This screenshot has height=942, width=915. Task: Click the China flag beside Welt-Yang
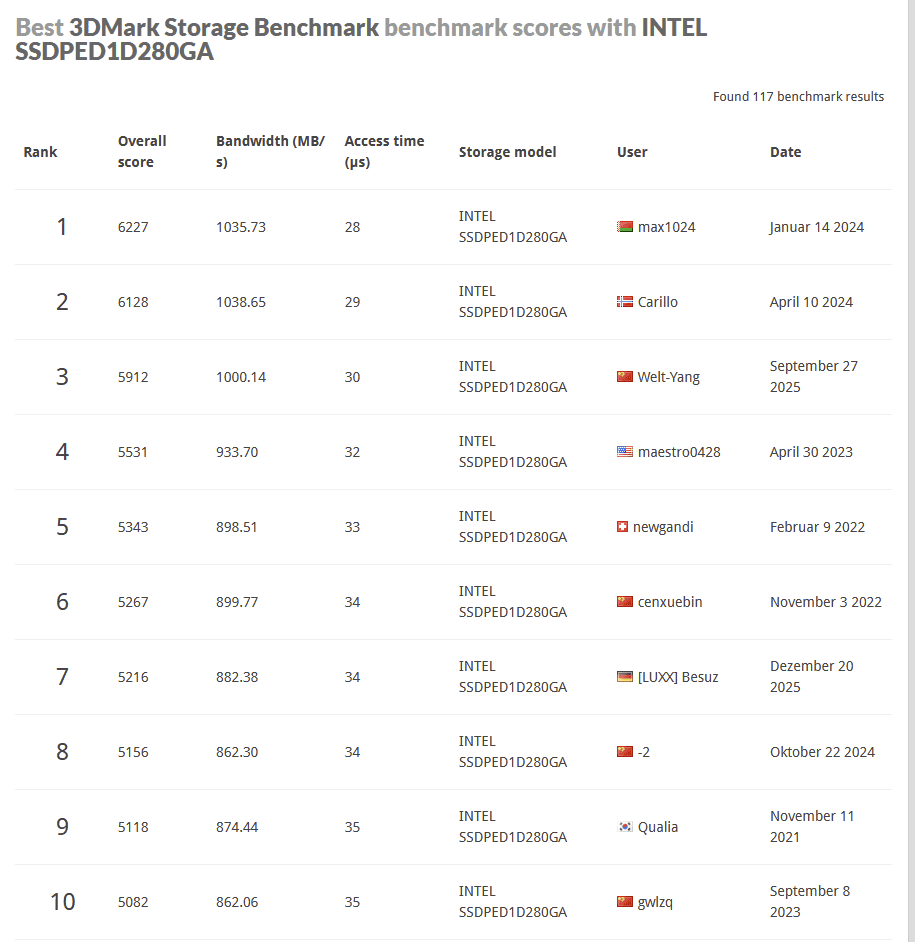[625, 377]
